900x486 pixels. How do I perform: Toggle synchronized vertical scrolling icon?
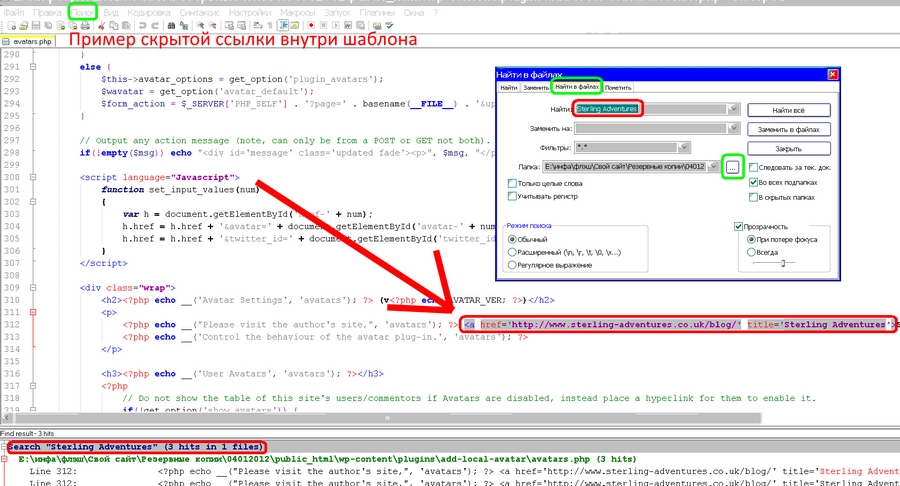click(228, 26)
